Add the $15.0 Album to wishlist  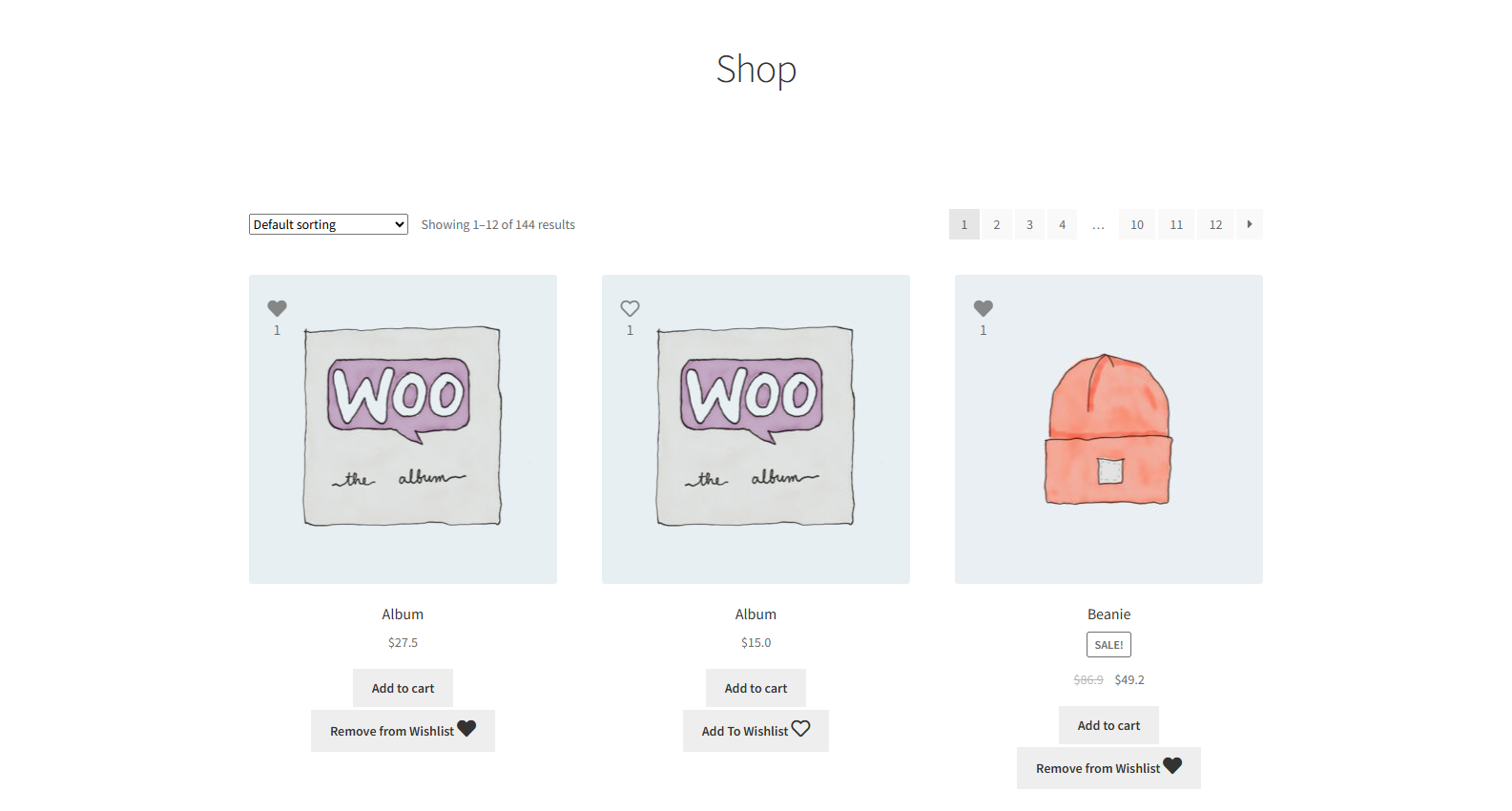point(756,731)
